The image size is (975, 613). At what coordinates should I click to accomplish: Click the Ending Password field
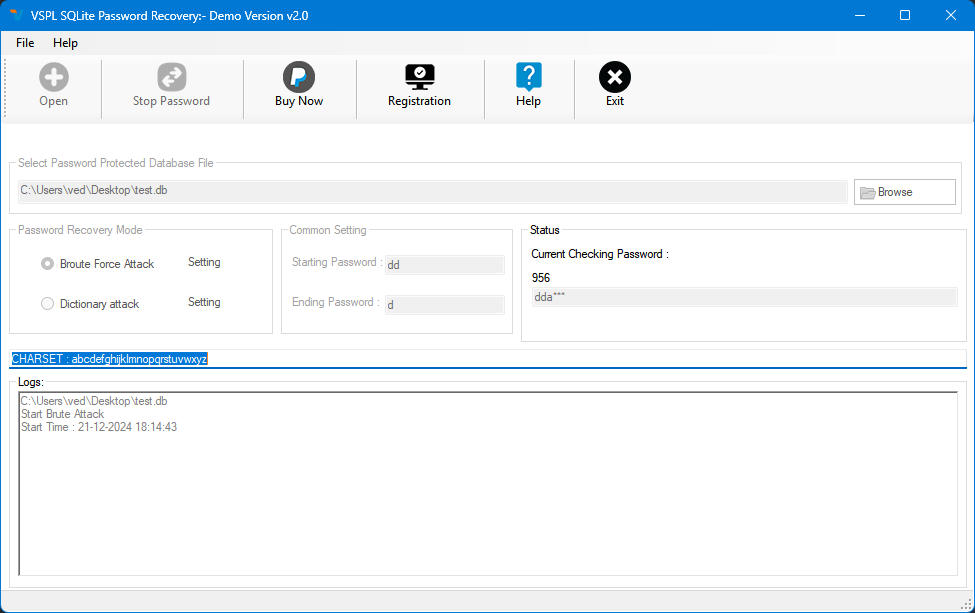445,305
